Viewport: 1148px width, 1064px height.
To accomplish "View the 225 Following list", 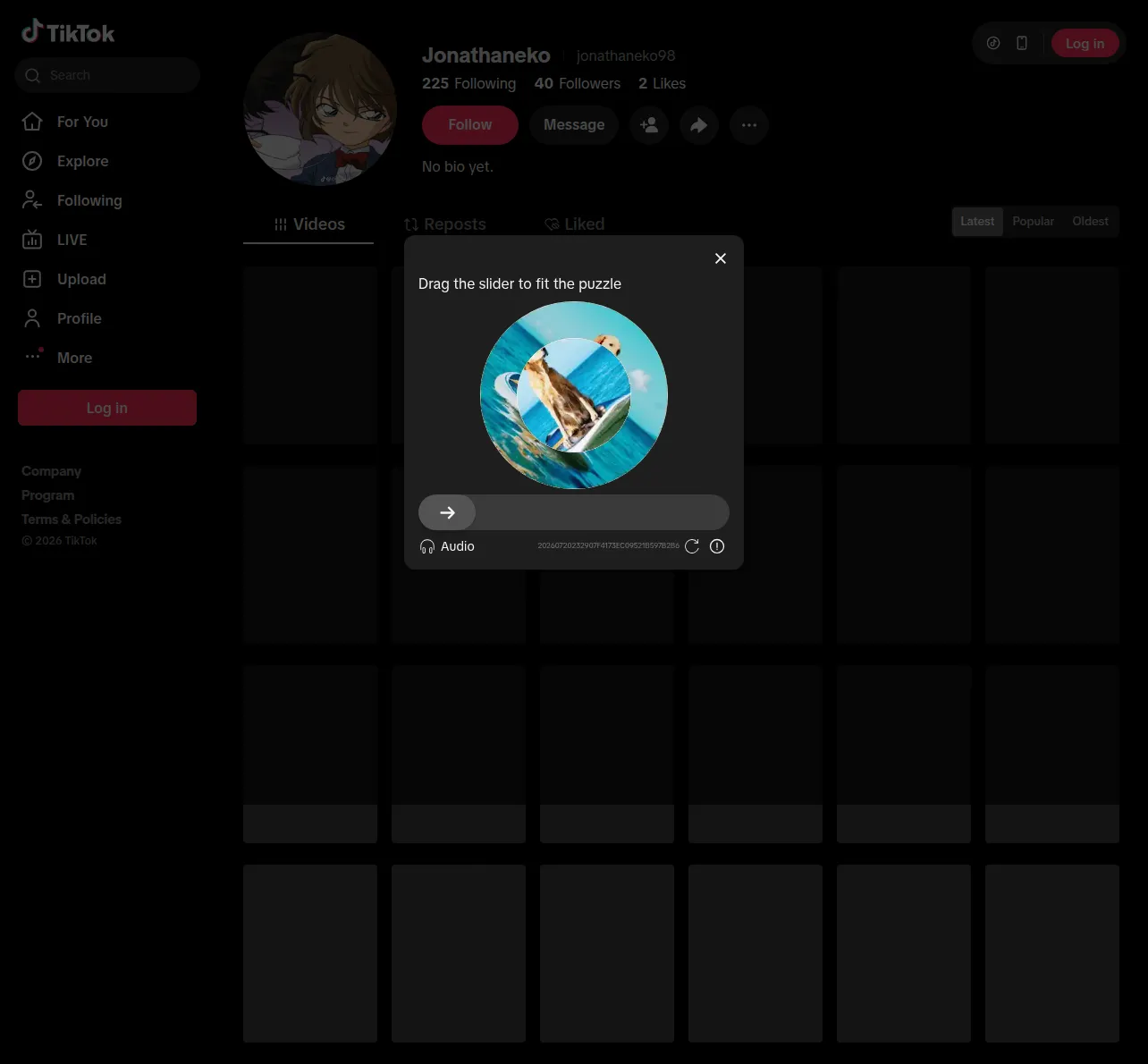I will pyautogui.click(x=468, y=83).
